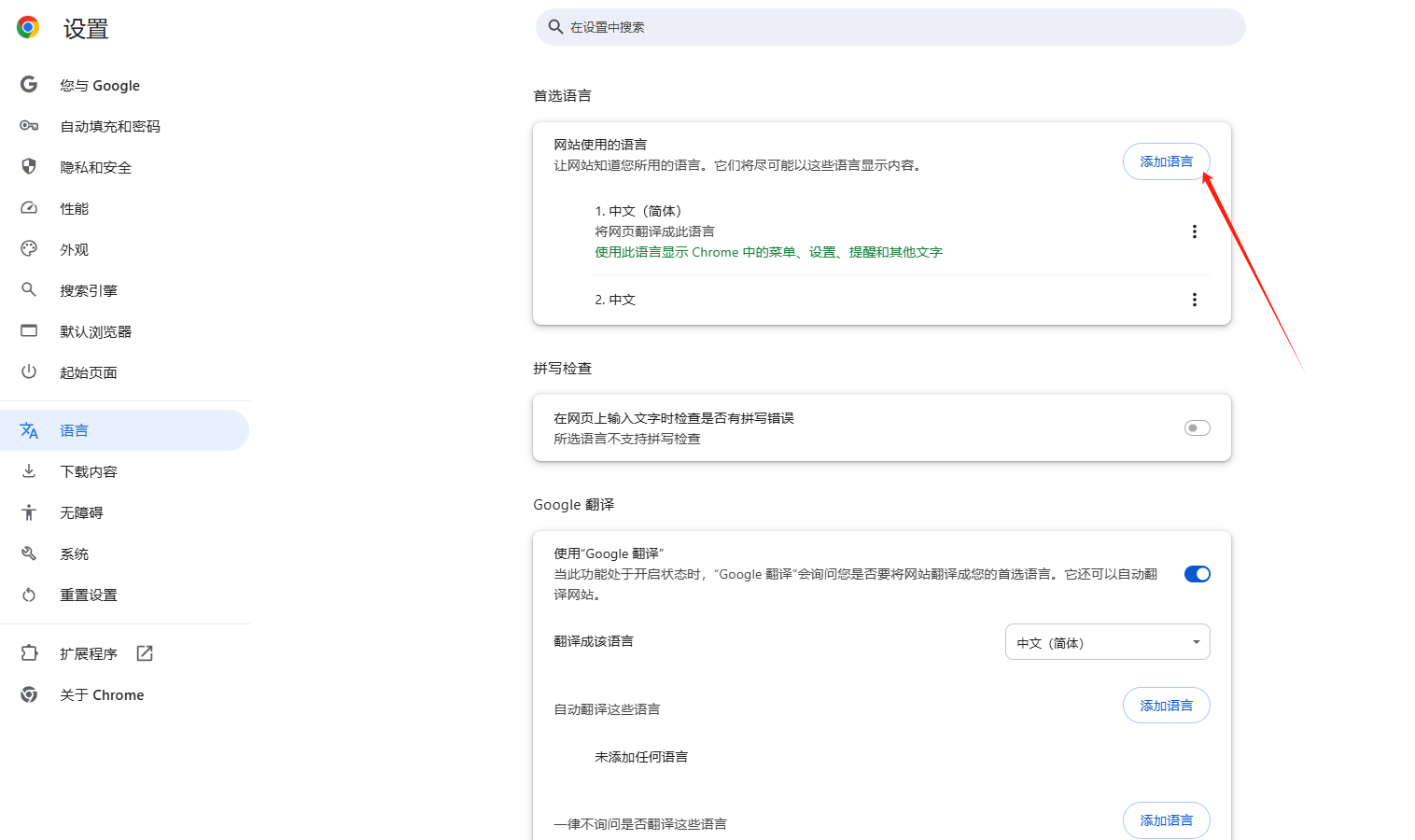
Task: Click the magnifier icon for 搜索引擎
Action: [x=29, y=290]
